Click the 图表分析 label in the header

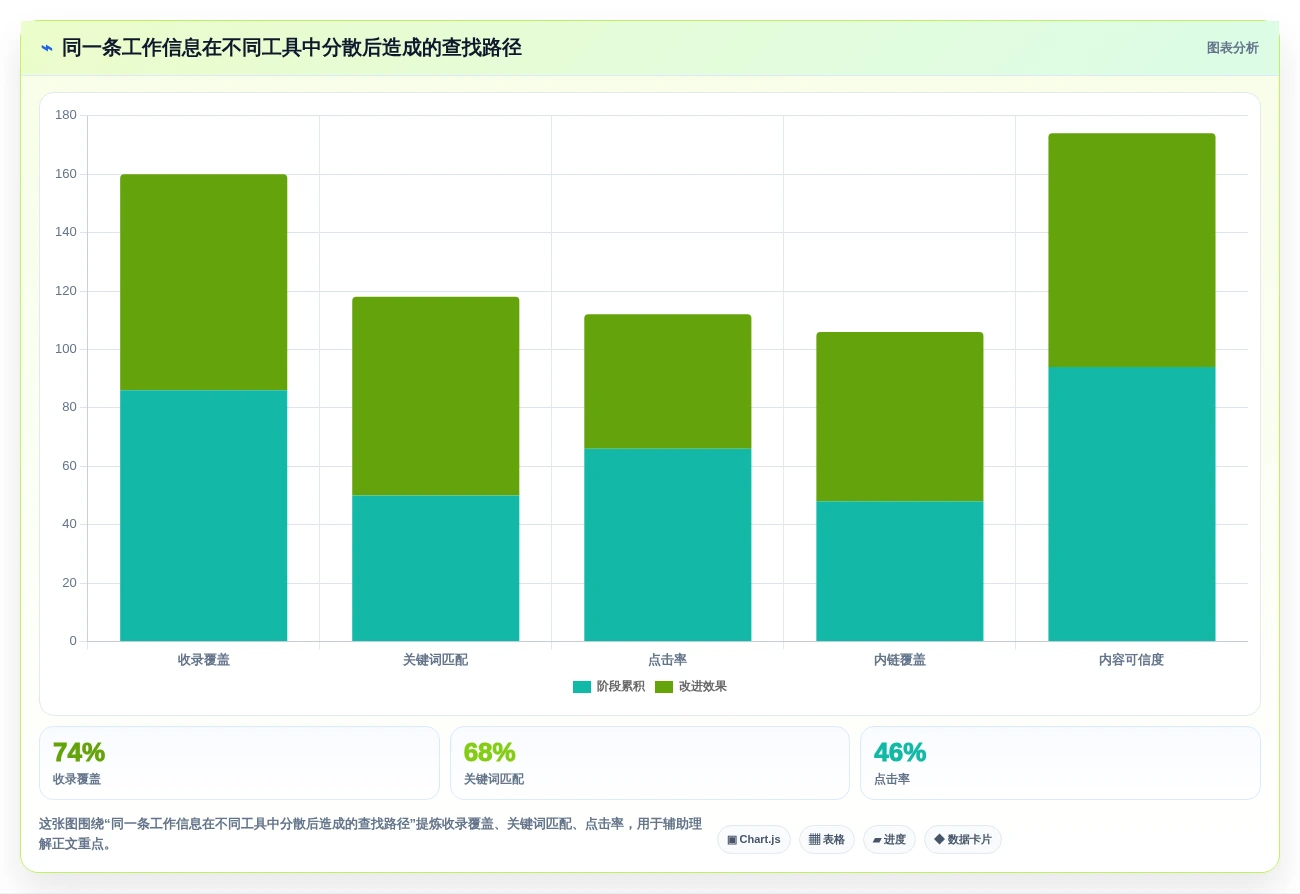coord(1232,48)
